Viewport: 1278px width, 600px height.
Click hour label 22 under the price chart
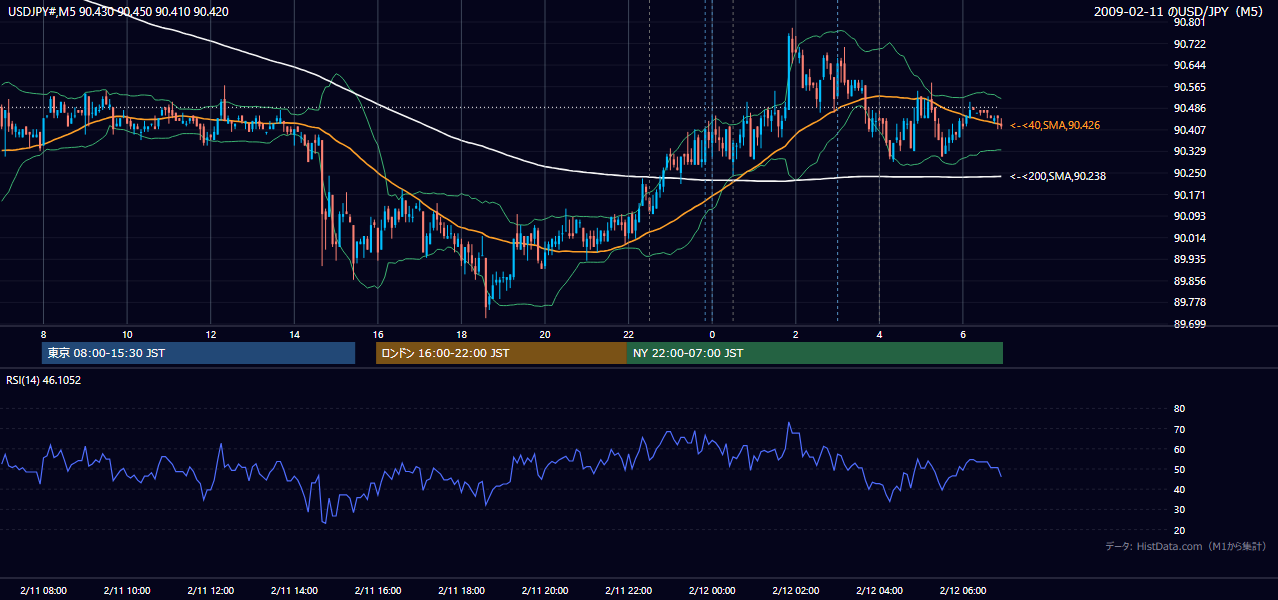[x=628, y=334]
